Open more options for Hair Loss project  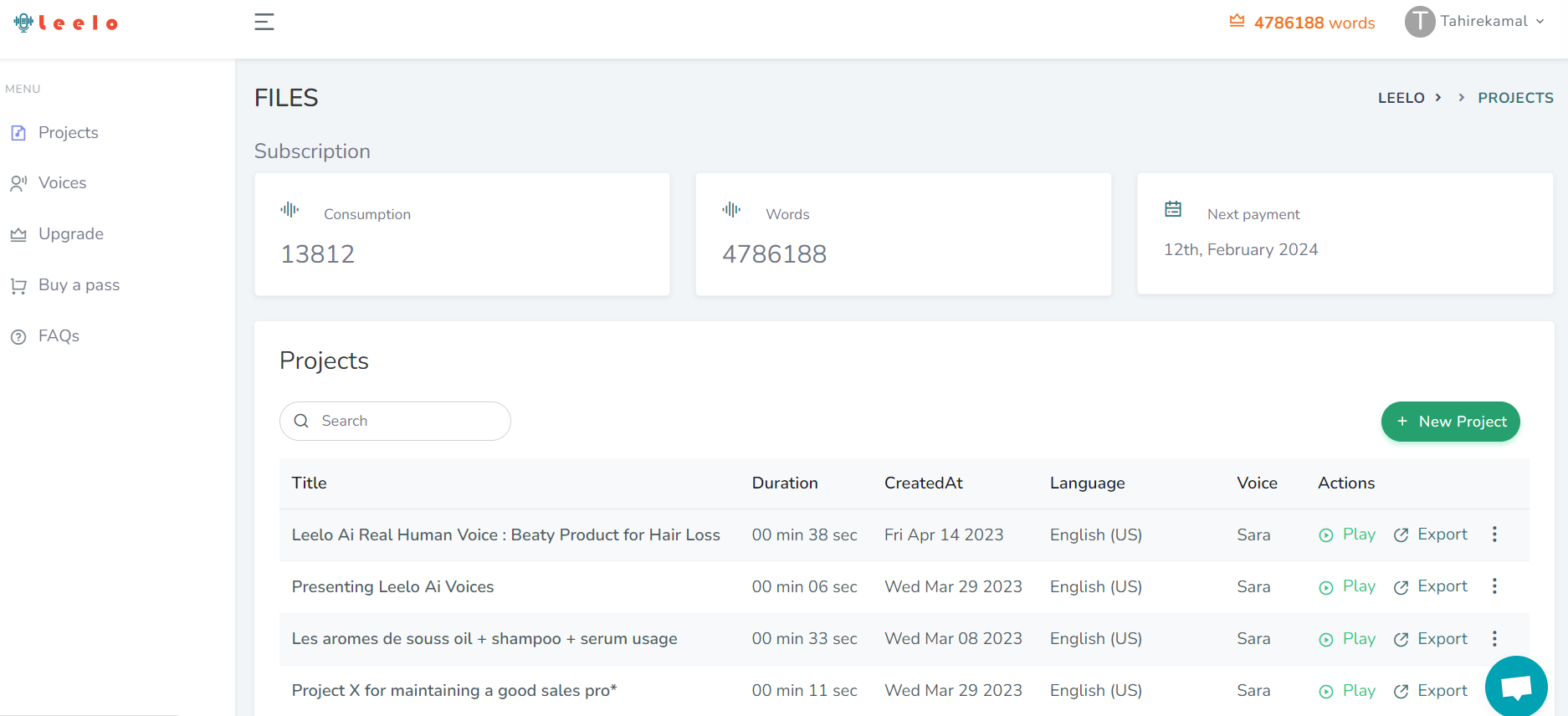(x=1494, y=534)
